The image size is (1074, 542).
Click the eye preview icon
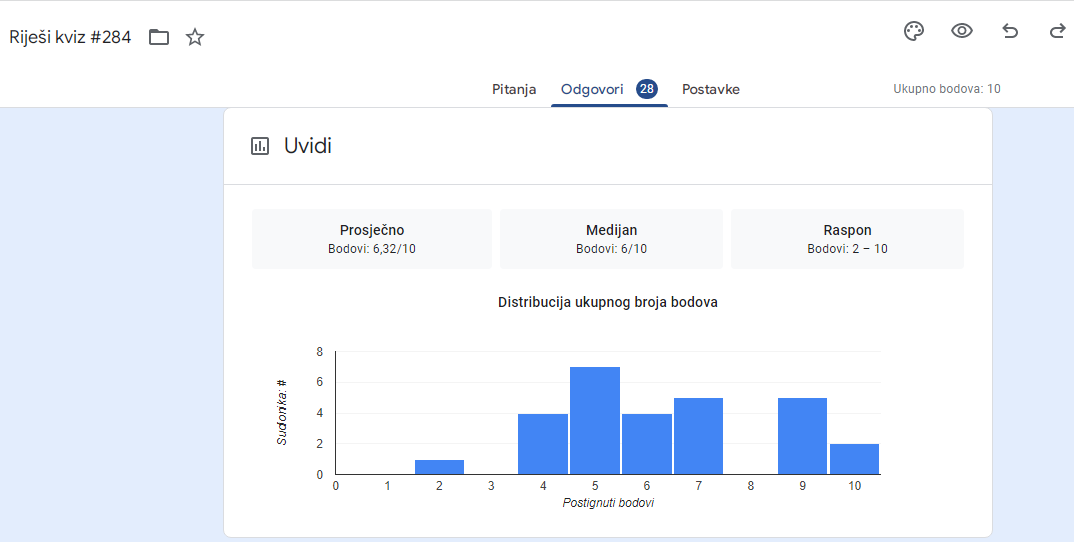pyautogui.click(x=962, y=31)
